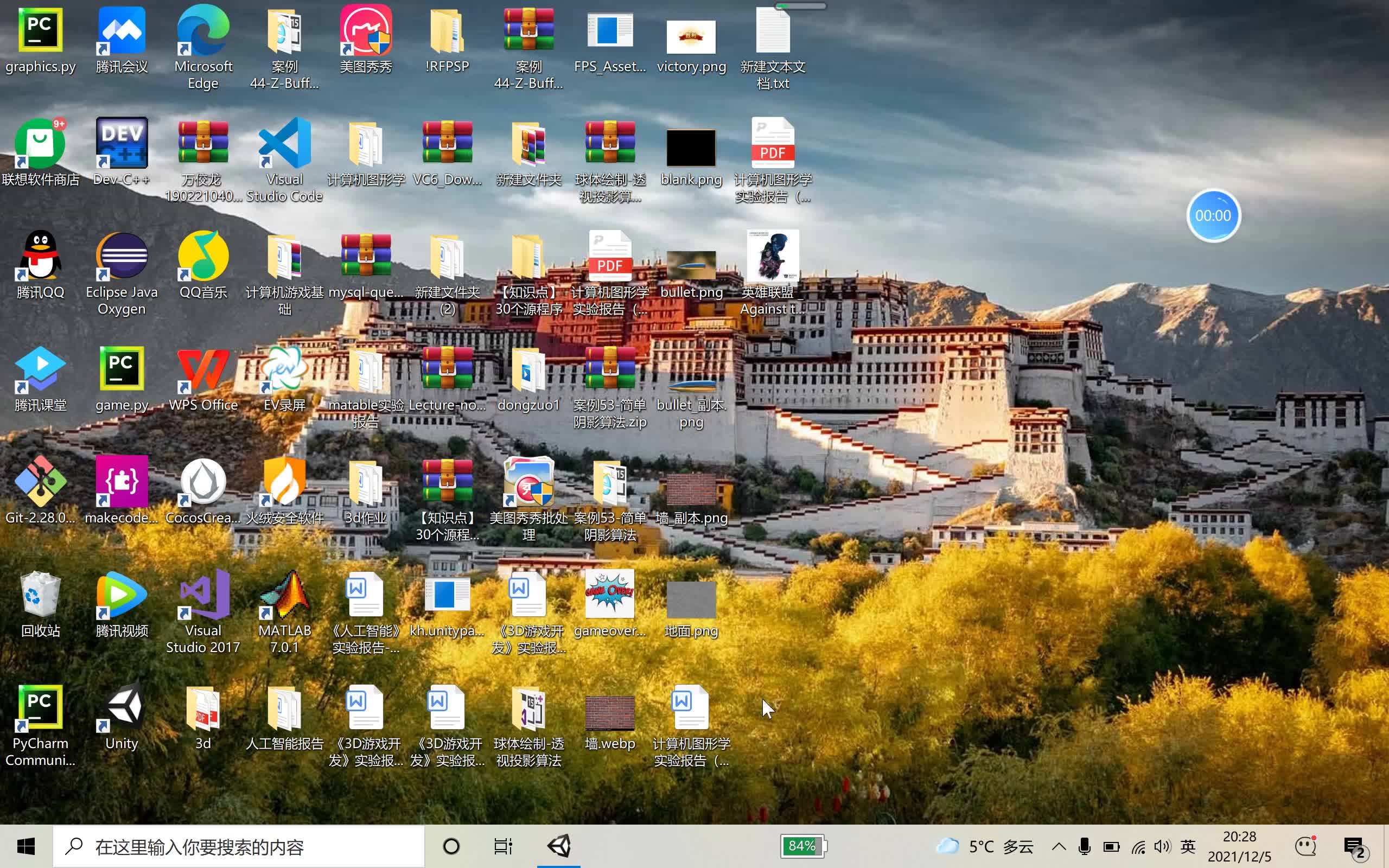Open notification action center icon
The width and height of the screenshot is (1389, 868).
[1356, 847]
